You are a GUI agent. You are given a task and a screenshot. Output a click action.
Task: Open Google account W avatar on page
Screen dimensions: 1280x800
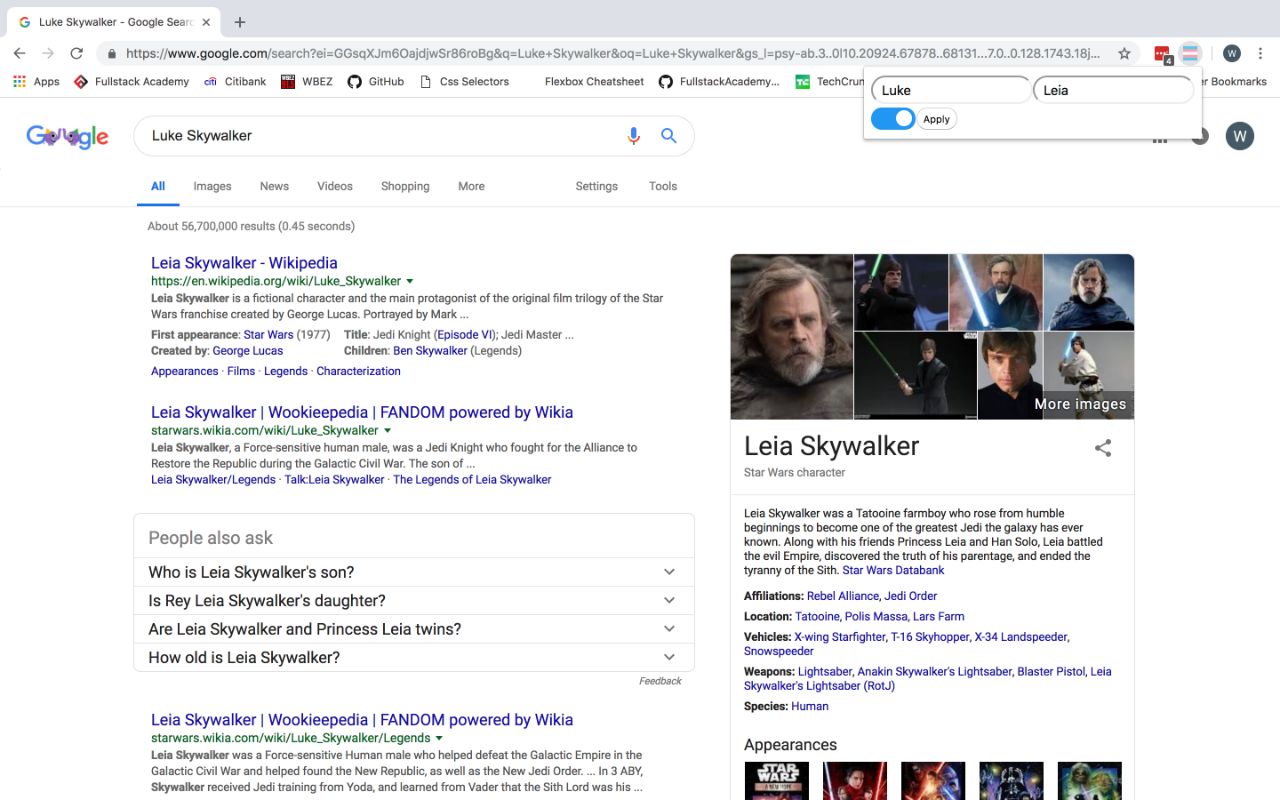(1240, 136)
